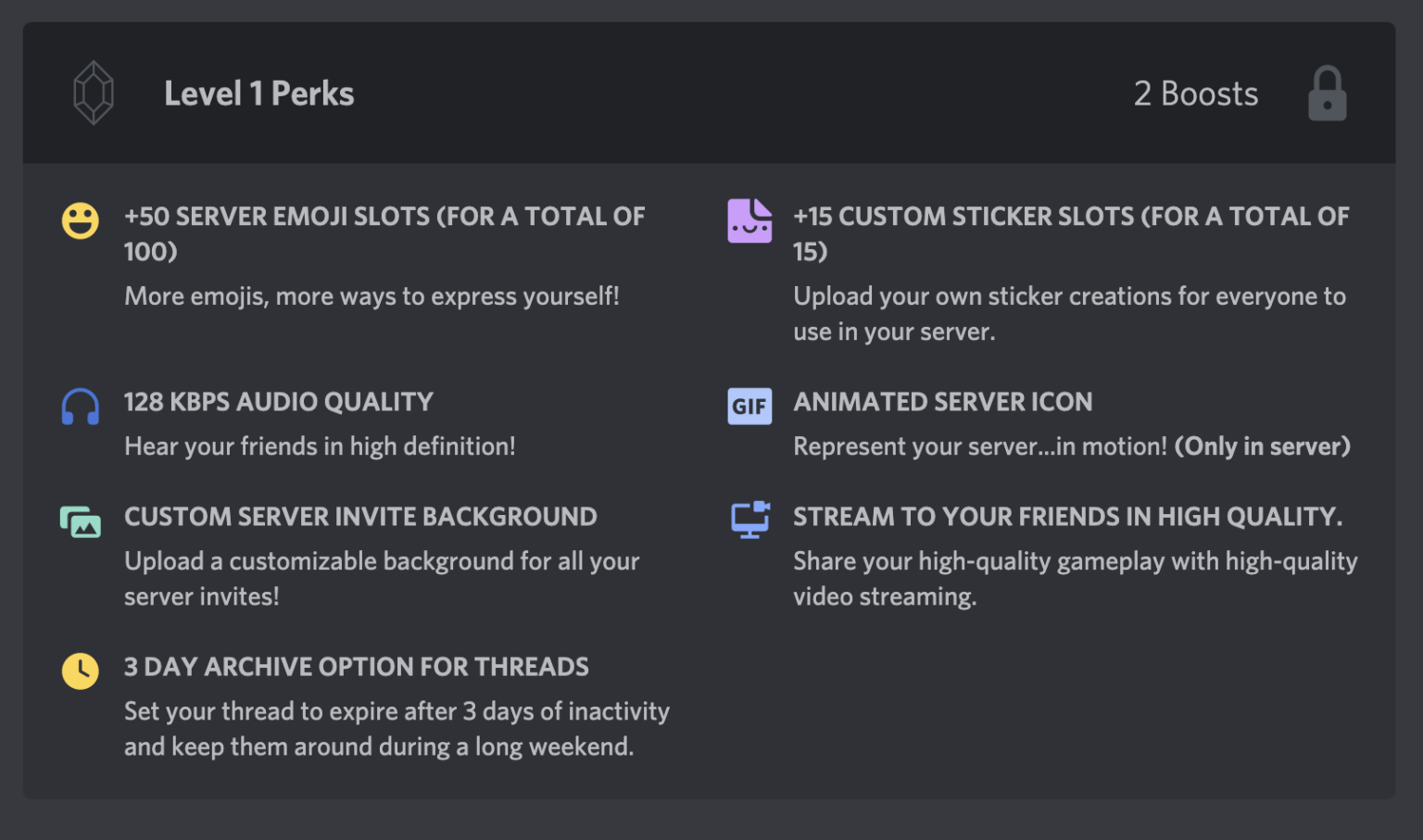The image size is (1423, 840).
Task: Click the clock icon for thread archive
Action: click(80, 671)
